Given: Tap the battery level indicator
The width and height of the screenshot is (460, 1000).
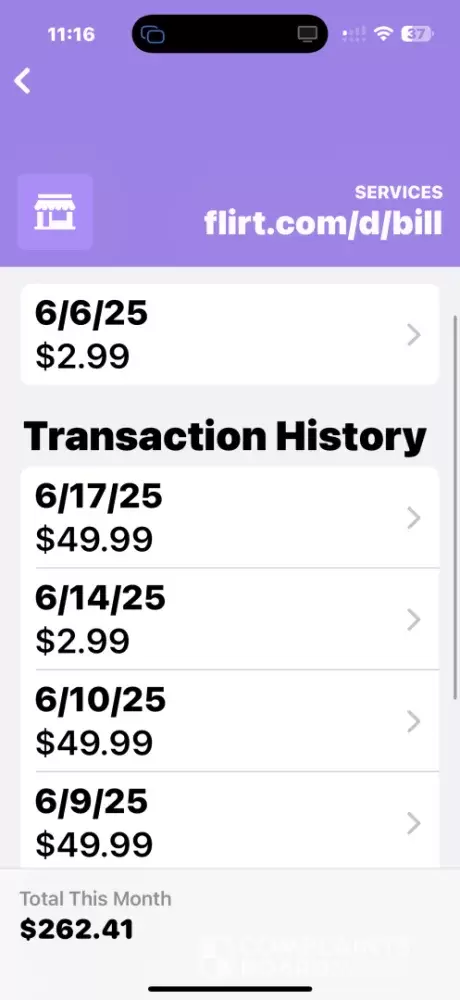Looking at the screenshot, I should tap(417, 33).
